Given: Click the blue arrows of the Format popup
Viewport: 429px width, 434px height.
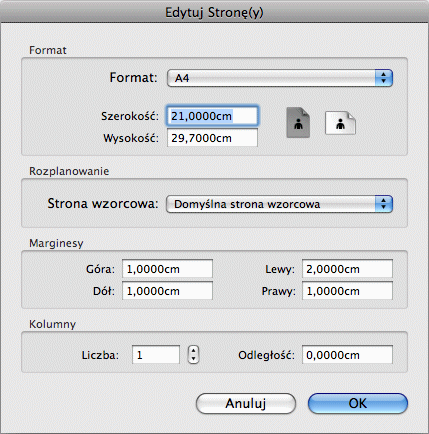Looking at the screenshot, I should 384,78.
